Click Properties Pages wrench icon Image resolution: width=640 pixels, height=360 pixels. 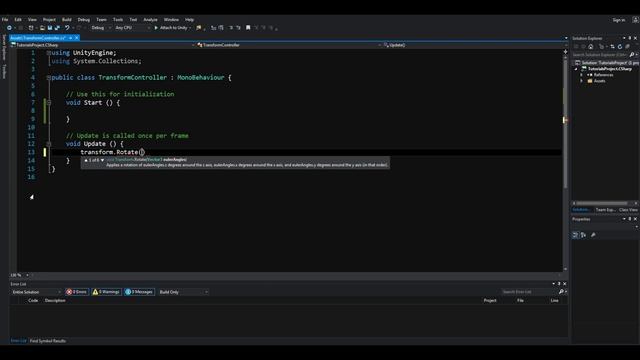pos(593,235)
